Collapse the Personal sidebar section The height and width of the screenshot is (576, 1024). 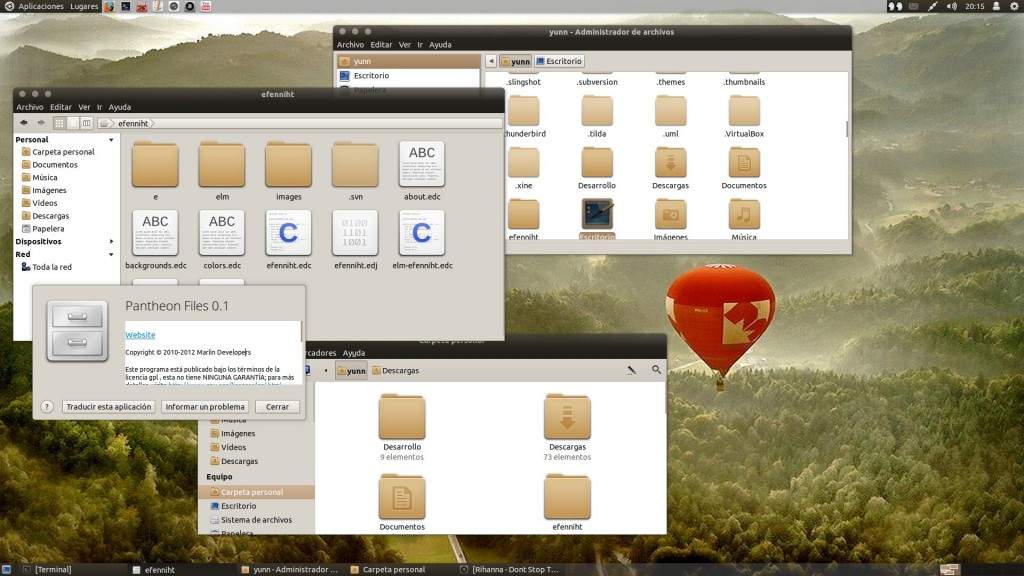pyautogui.click(x=112, y=140)
